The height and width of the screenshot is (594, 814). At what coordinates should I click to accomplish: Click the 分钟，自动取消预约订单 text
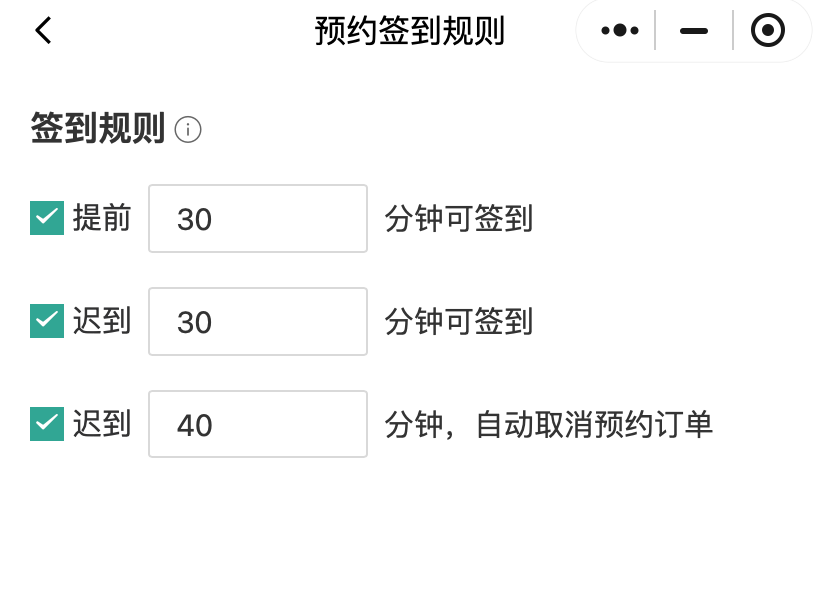pyautogui.click(x=548, y=424)
